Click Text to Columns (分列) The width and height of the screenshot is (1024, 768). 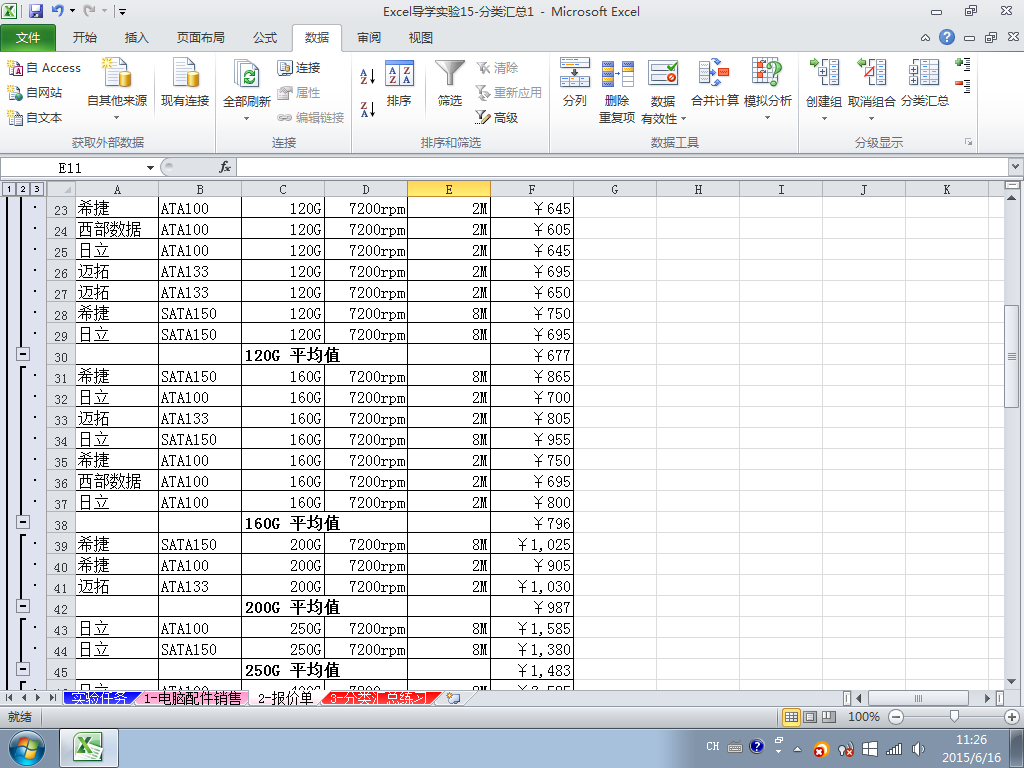(575, 82)
